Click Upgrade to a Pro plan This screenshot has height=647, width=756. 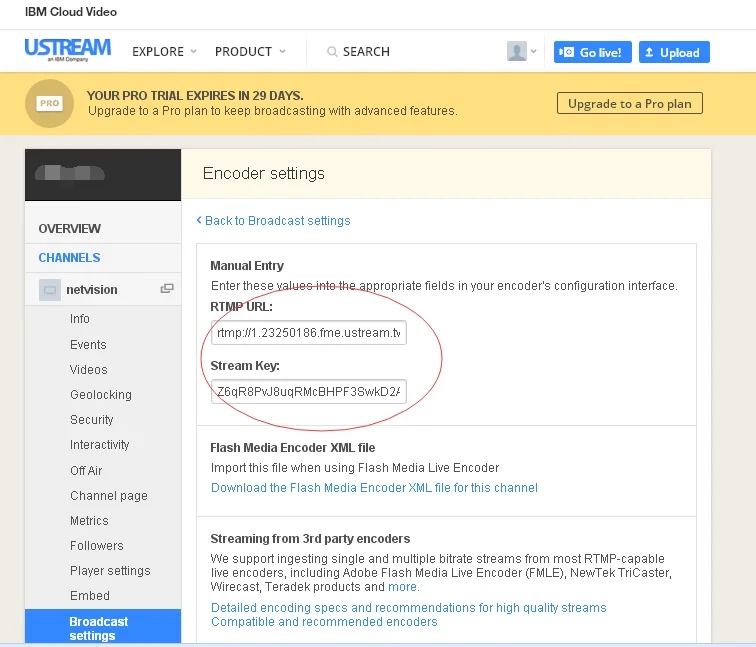[x=630, y=103]
